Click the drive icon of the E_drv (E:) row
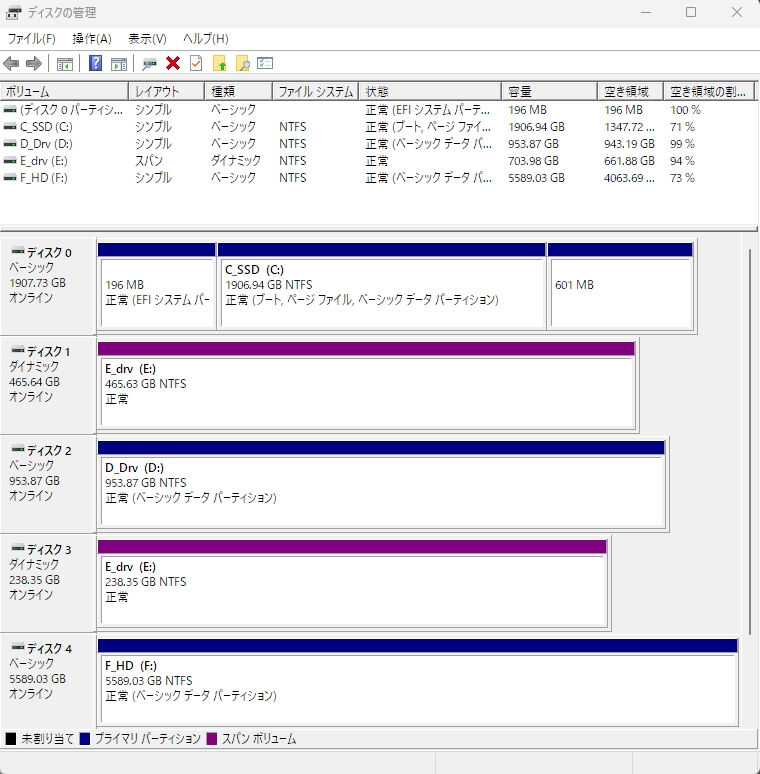Viewport: 760px width, 774px height. tap(10, 161)
